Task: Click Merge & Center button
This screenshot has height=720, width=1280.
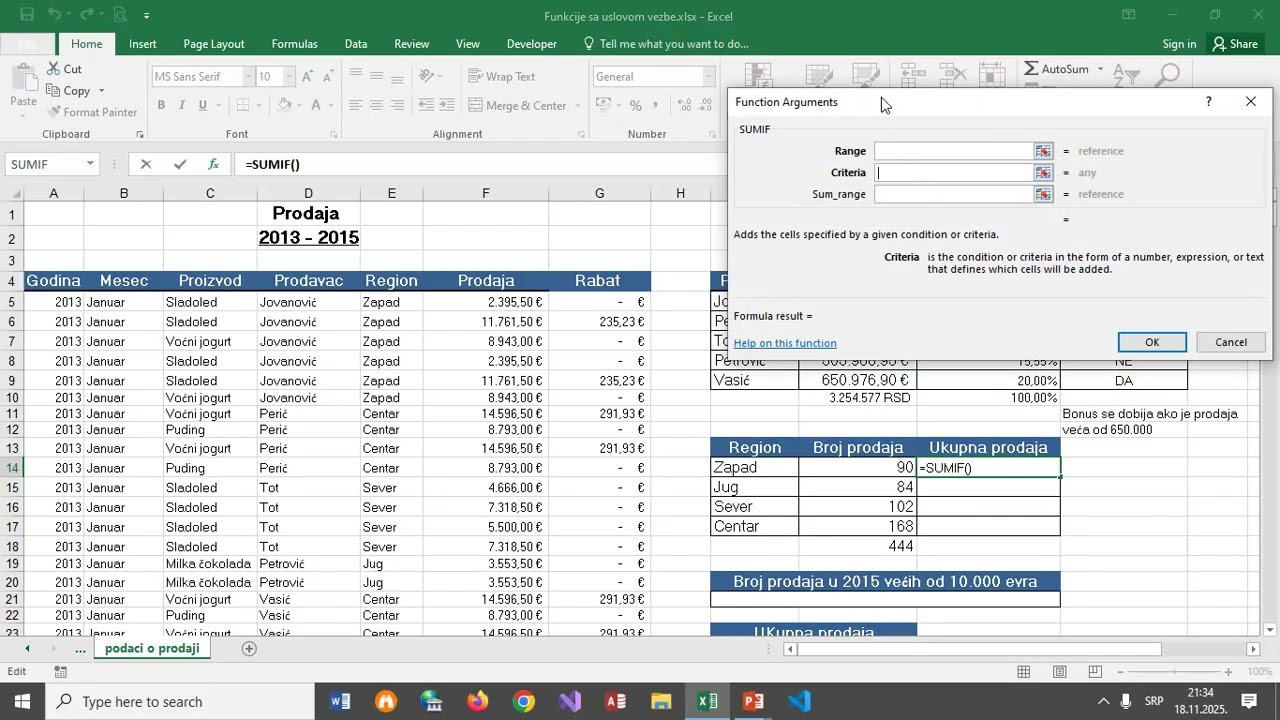Action: (517, 105)
